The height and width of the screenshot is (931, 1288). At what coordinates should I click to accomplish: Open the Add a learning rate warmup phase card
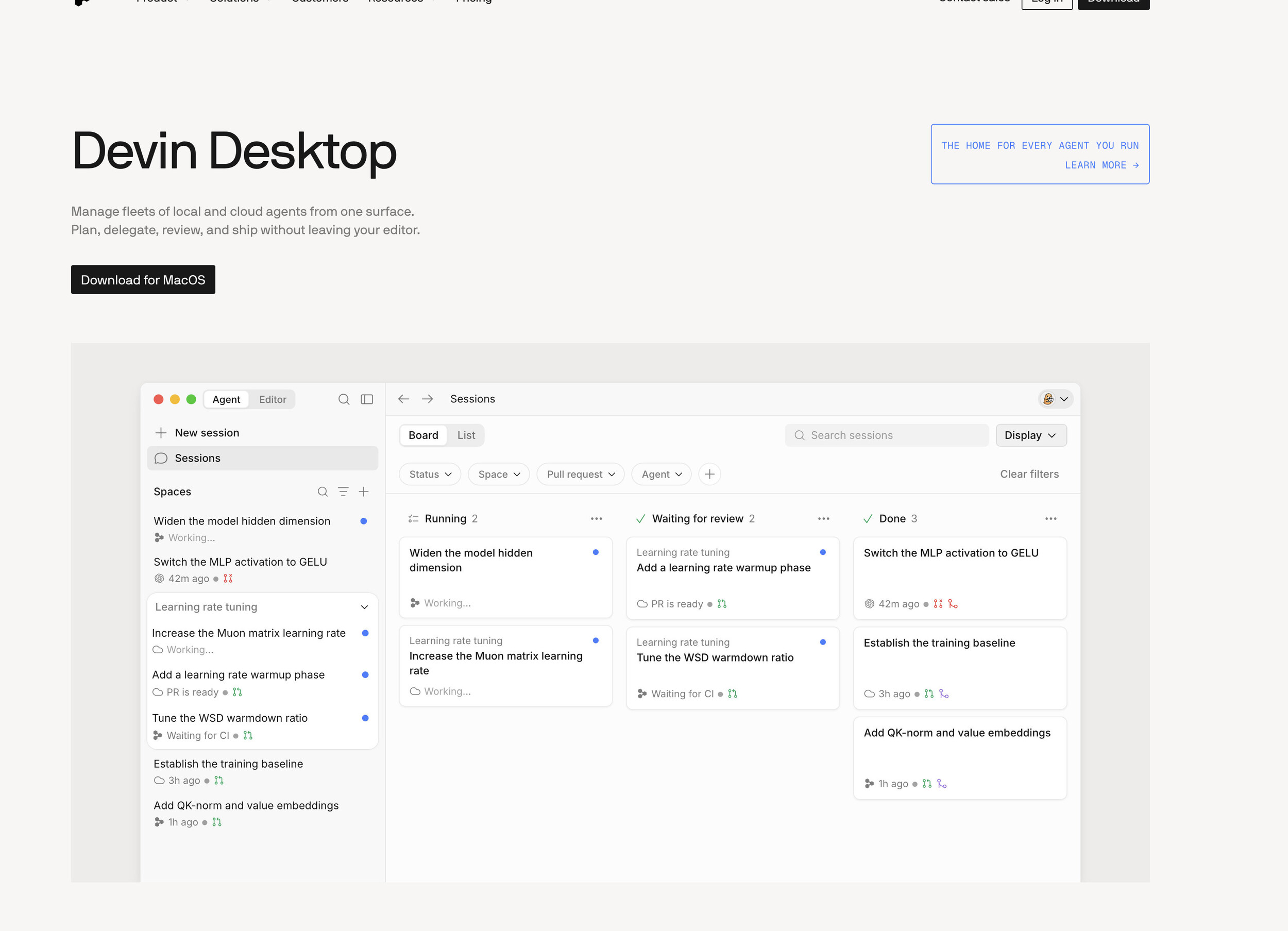(733, 578)
